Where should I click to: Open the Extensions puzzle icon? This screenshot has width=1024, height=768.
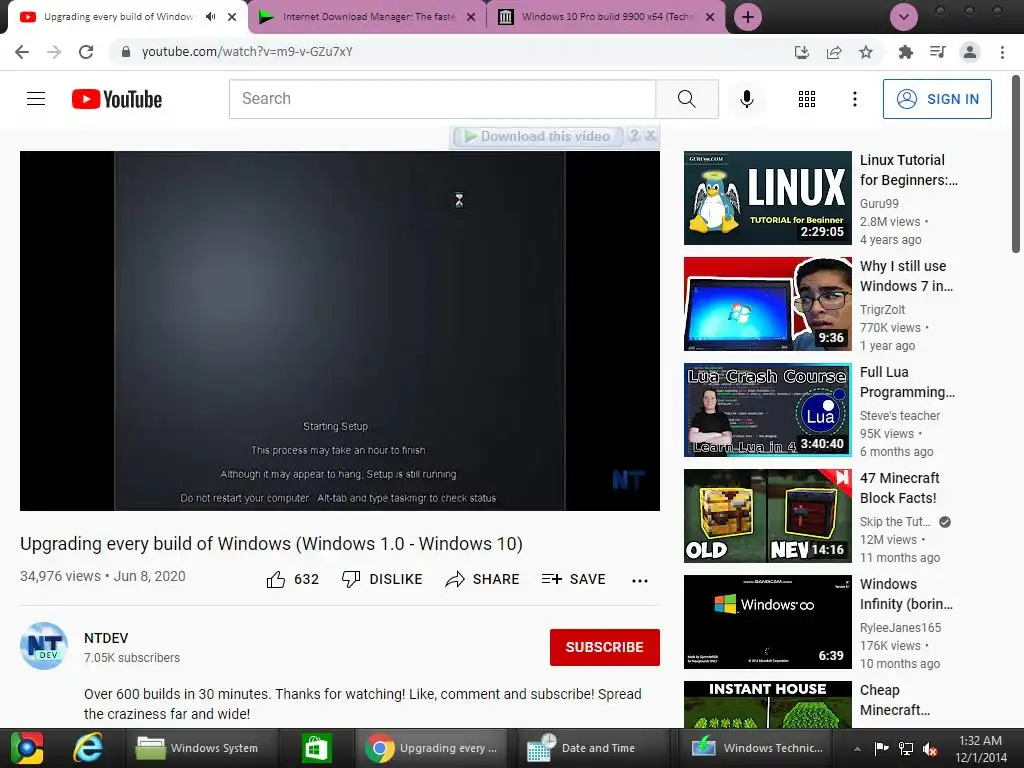pyautogui.click(x=906, y=52)
